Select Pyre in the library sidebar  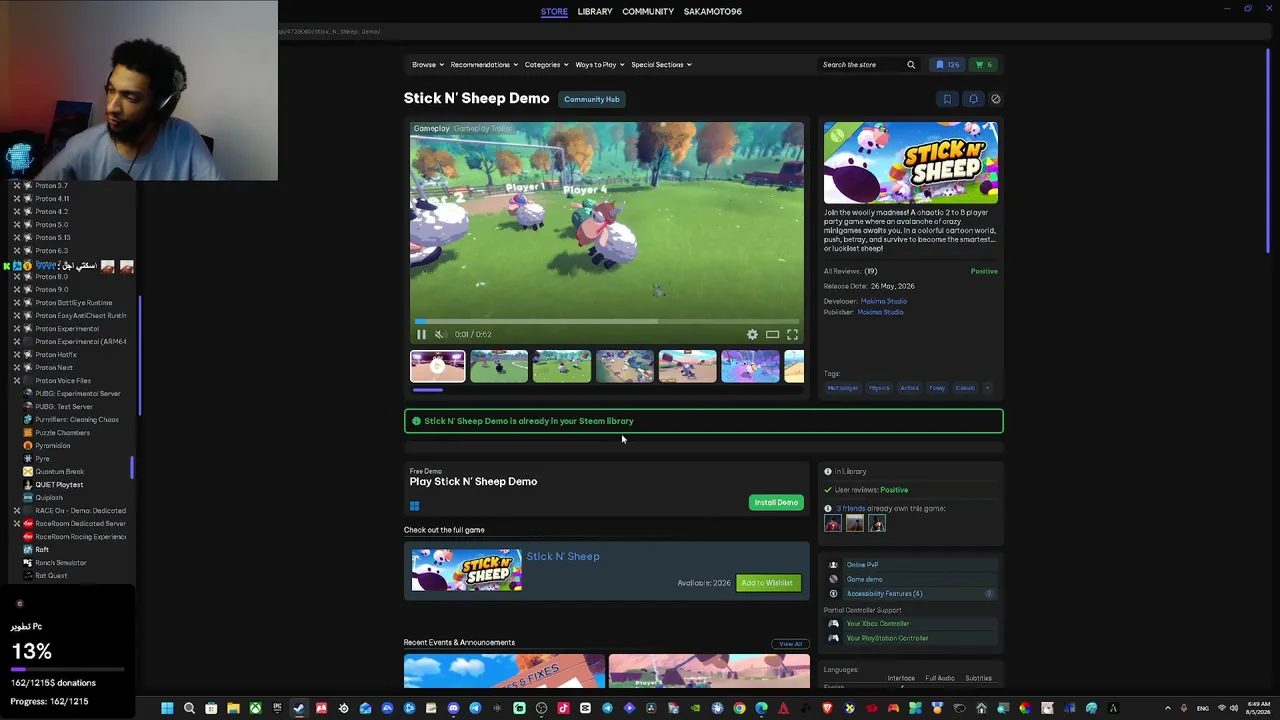42,459
